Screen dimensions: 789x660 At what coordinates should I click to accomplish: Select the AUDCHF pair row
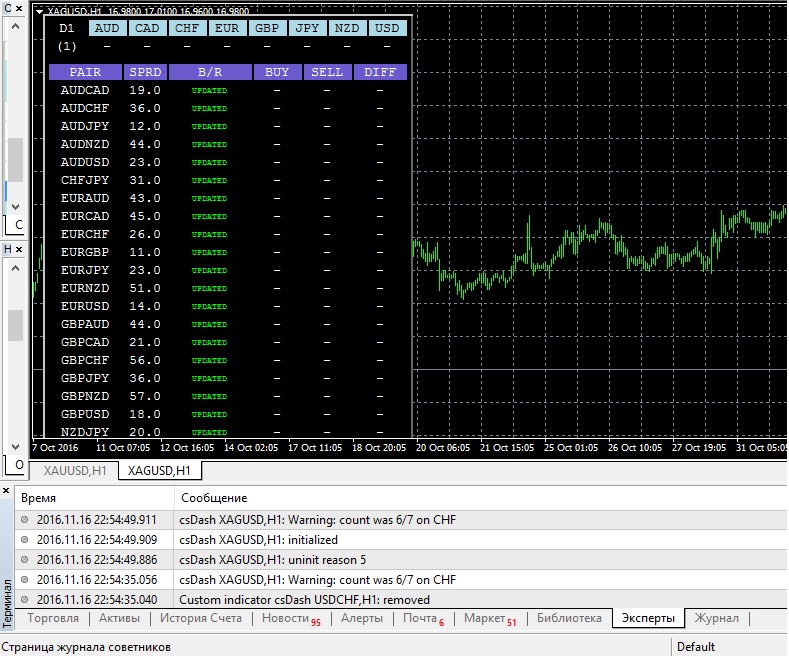tap(227, 109)
